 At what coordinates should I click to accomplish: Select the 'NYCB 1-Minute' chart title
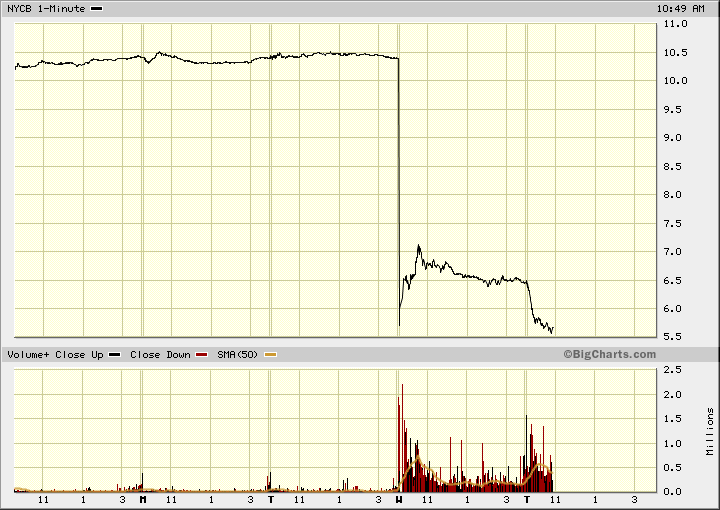[x=46, y=9]
